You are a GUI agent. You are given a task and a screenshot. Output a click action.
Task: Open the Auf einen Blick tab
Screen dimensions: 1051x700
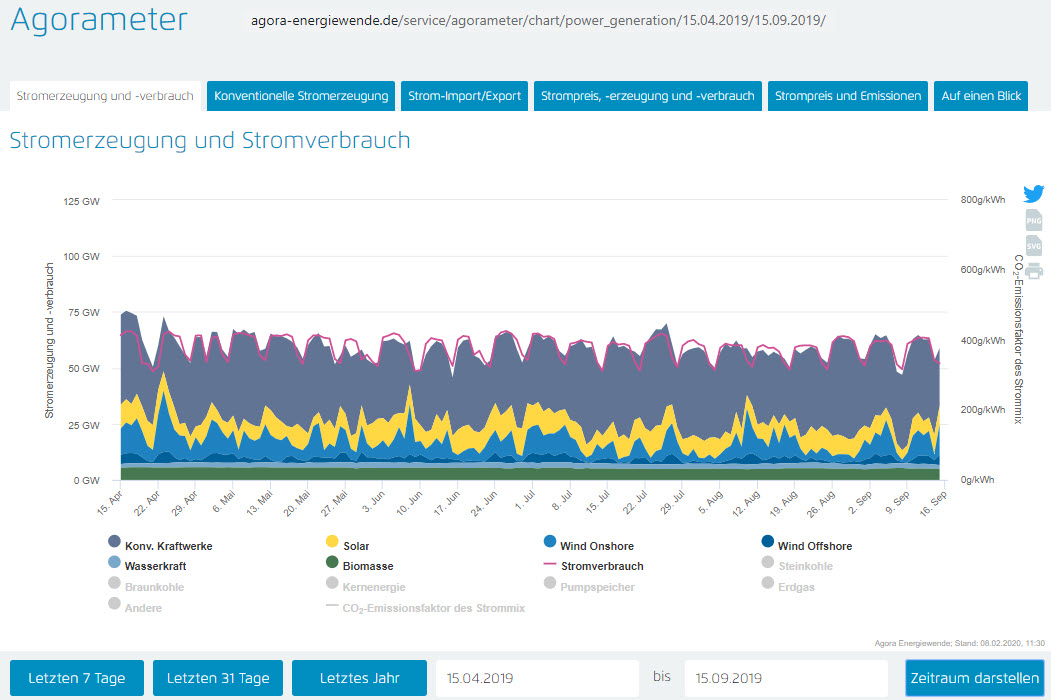click(981, 96)
